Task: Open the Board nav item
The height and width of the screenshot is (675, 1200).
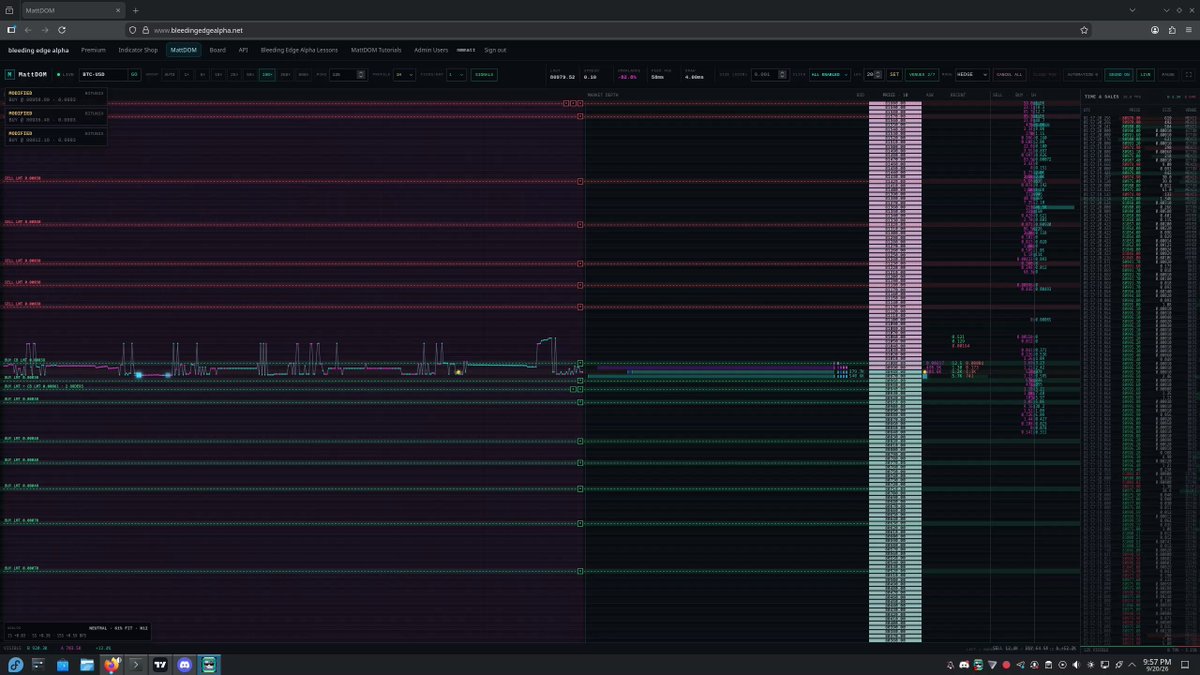Action: 218,49
